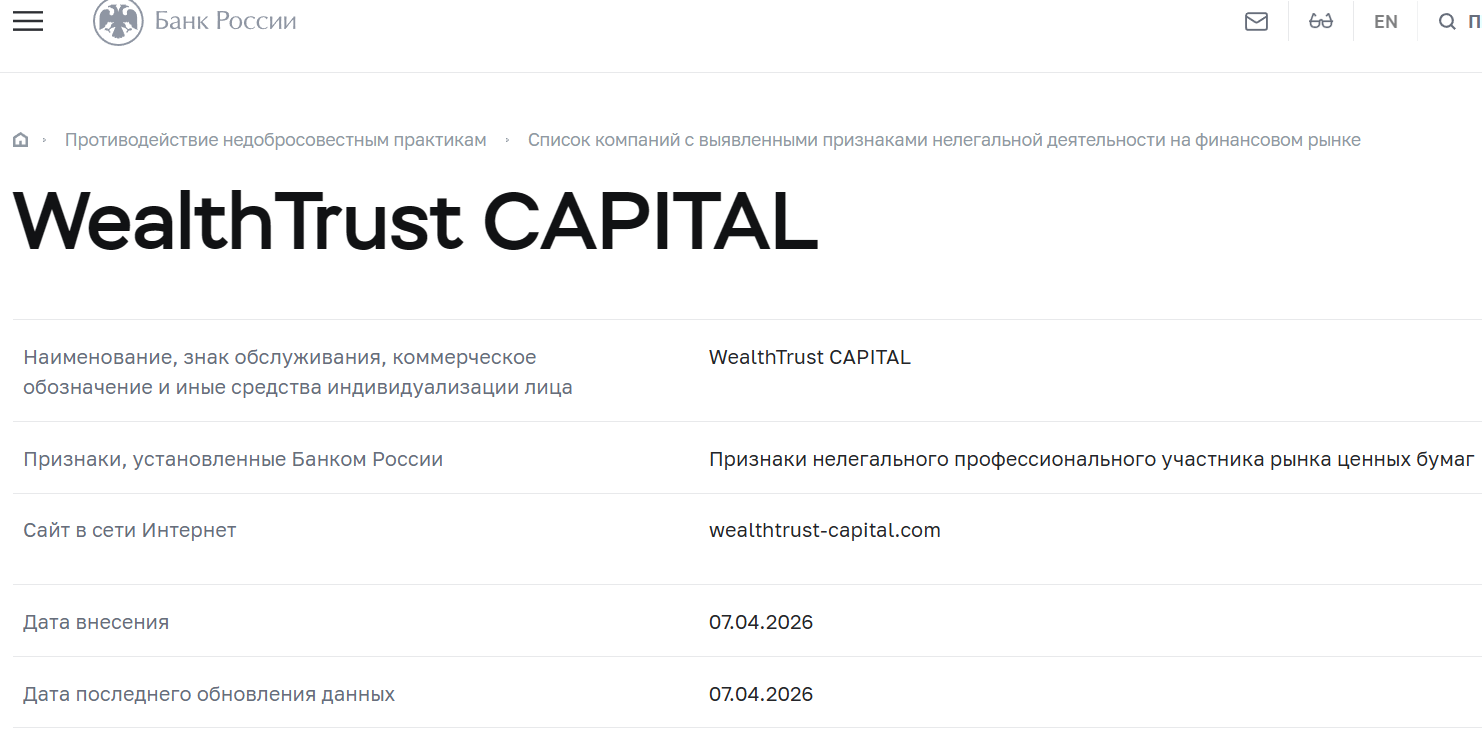Click the chevron before 'Список компаний' breadcrumb
Image resolution: width=1482 pixels, height=731 pixels.
[508, 139]
